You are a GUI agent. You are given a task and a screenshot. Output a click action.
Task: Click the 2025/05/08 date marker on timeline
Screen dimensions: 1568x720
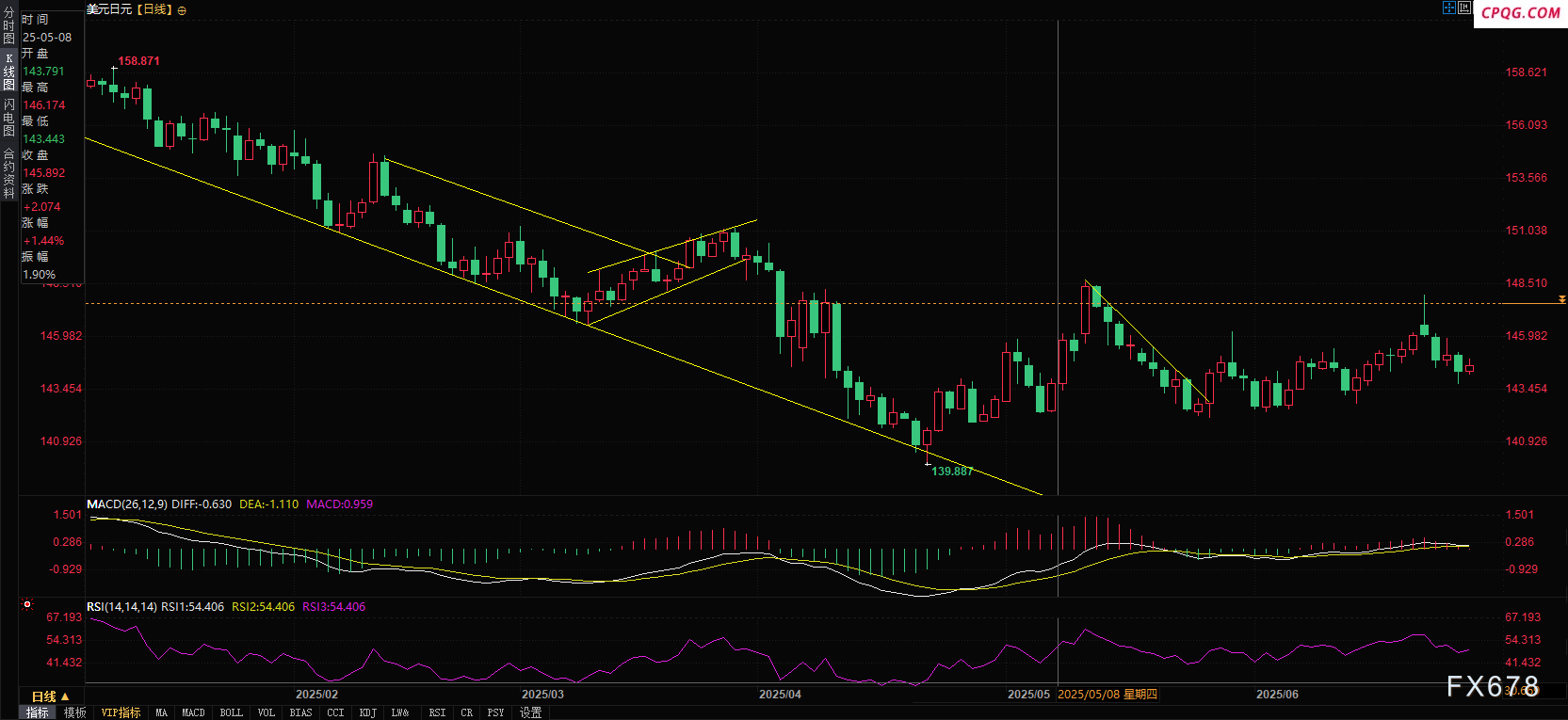point(1107,695)
